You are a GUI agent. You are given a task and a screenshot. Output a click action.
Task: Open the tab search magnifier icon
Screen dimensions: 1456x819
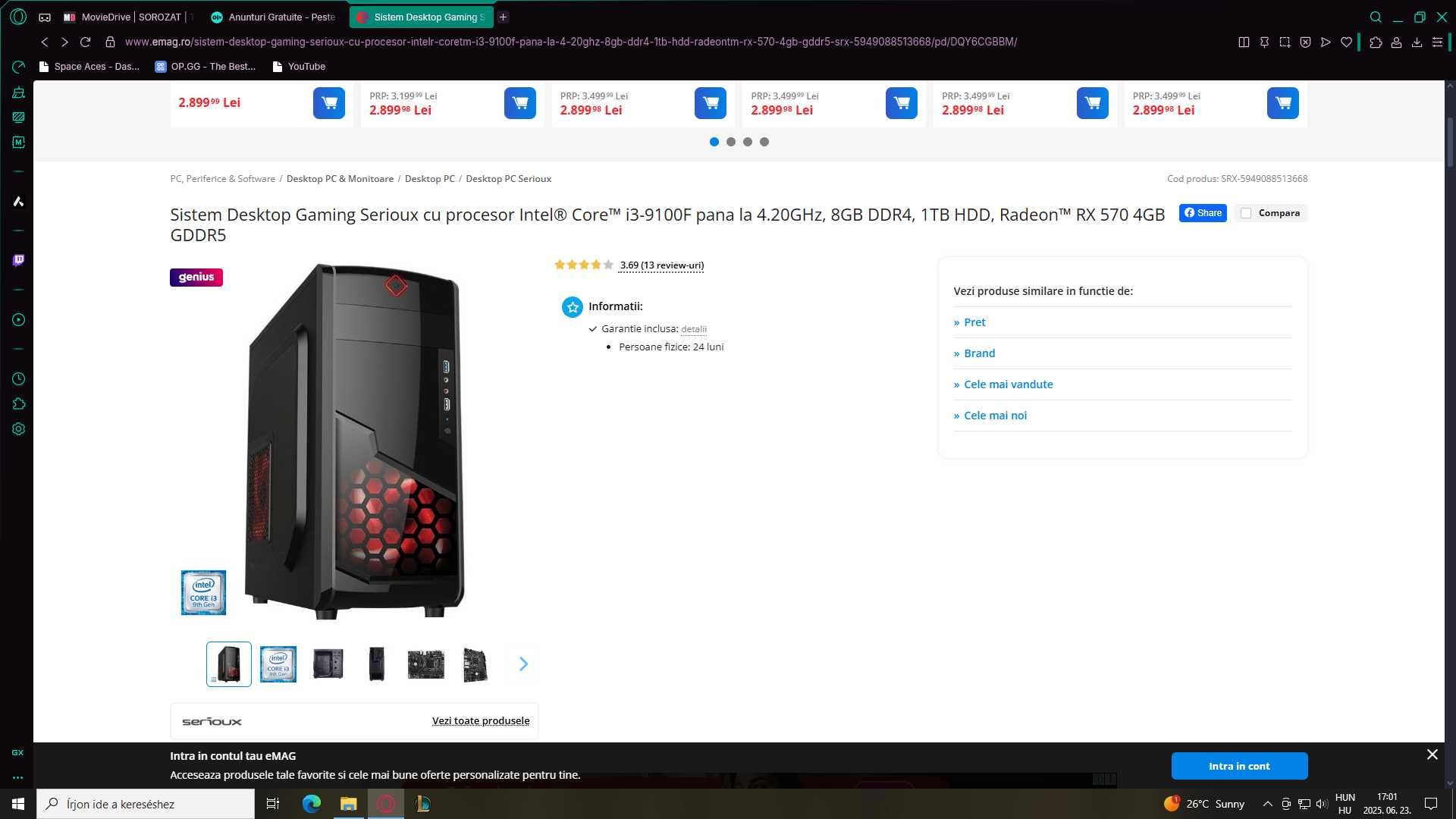click(1376, 17)
